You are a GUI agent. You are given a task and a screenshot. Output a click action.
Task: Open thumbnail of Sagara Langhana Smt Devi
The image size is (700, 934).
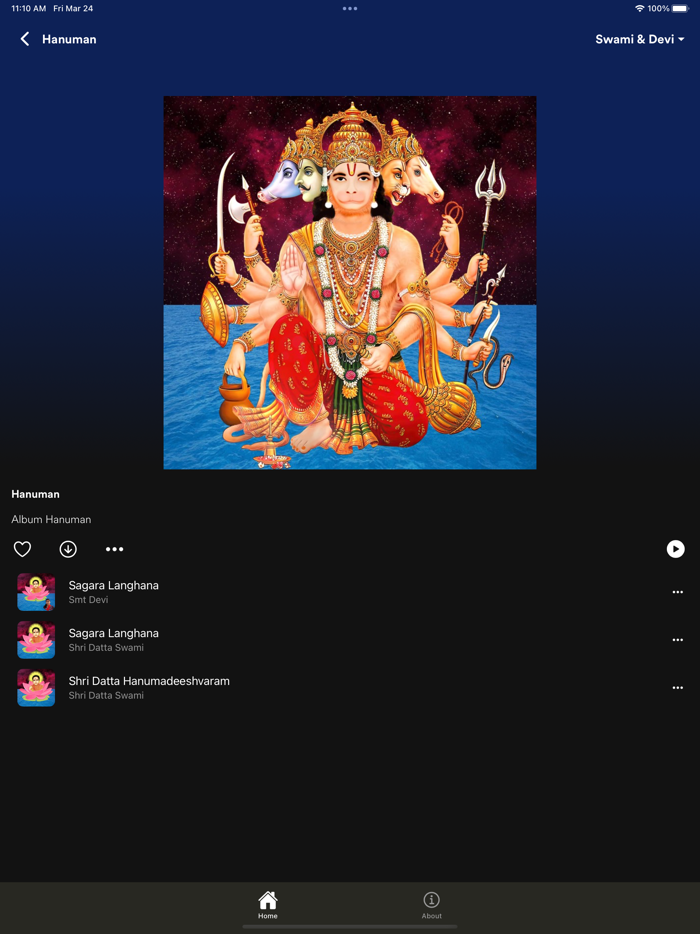click(x=36, y=592)
